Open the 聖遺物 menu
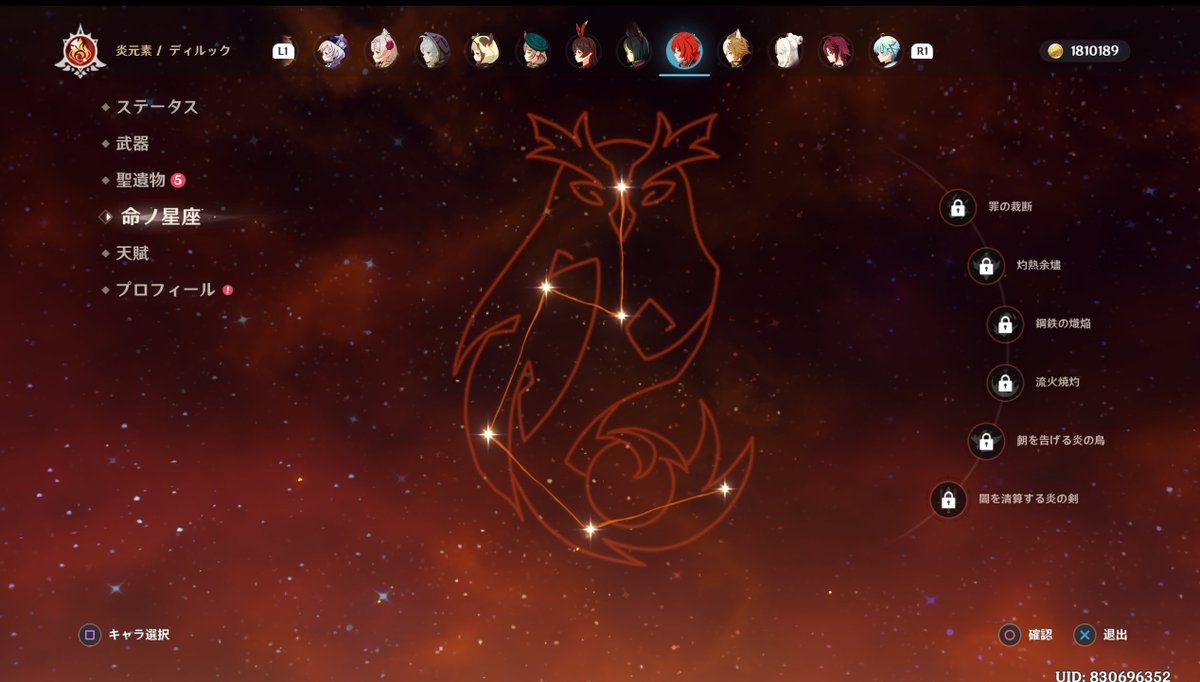 tap(143, 180)
